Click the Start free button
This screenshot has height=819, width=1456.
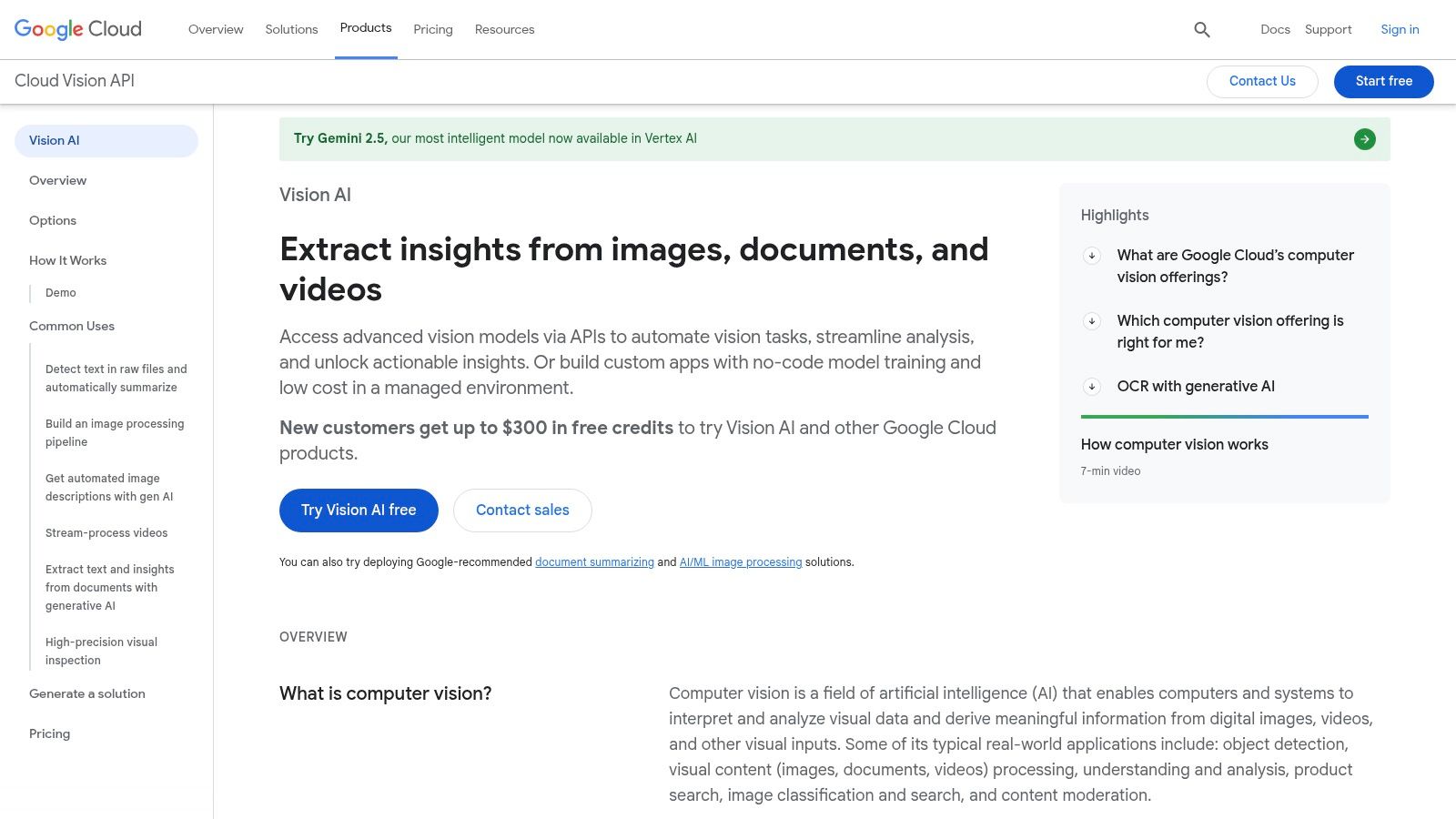point(1383,81)
